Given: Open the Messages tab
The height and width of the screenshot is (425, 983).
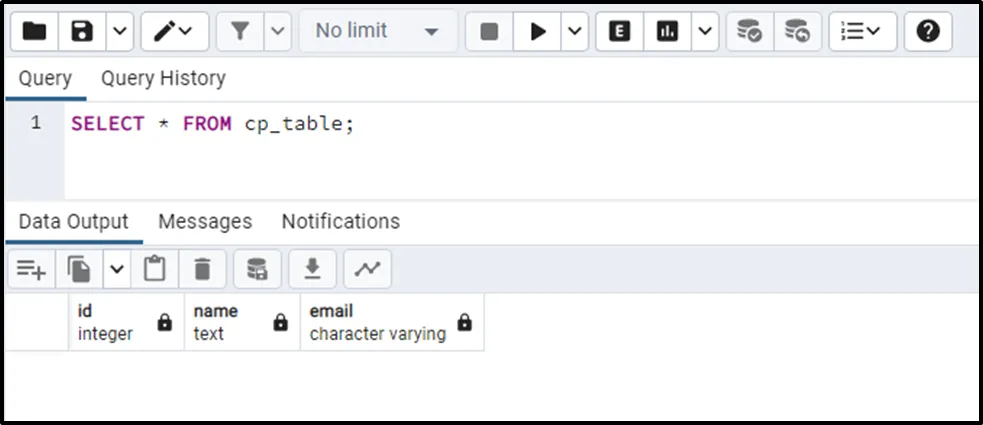Looking at the screenshot, I should pos(205,221).
